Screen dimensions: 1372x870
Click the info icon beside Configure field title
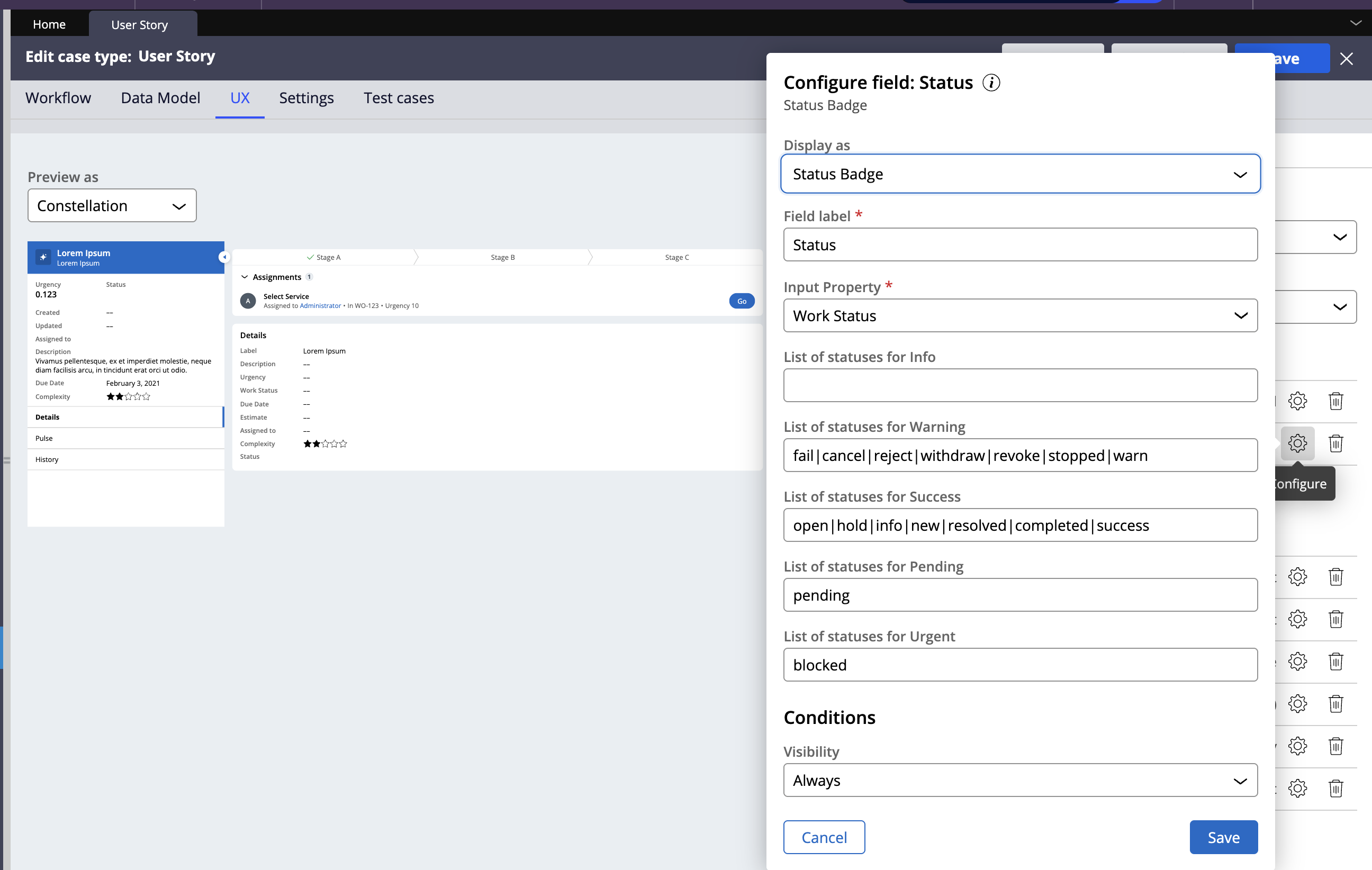[x=991, y=83]
